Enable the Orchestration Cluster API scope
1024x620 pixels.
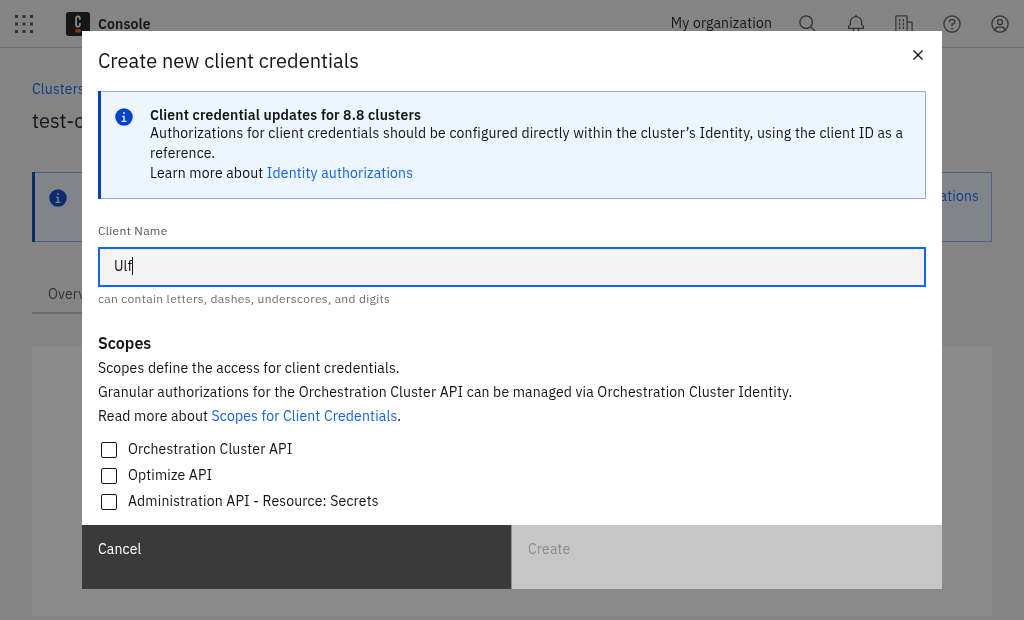tap(109, 450)
